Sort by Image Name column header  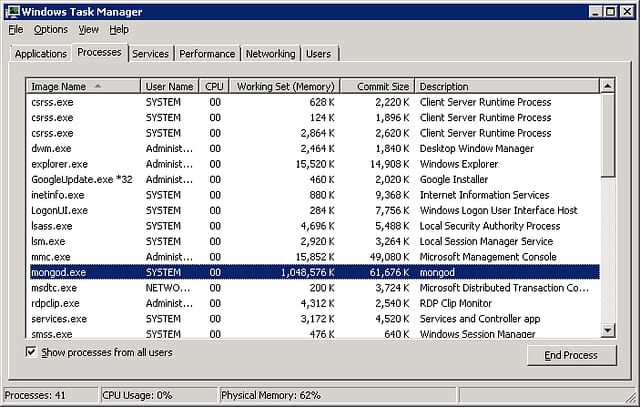(58, 87)
